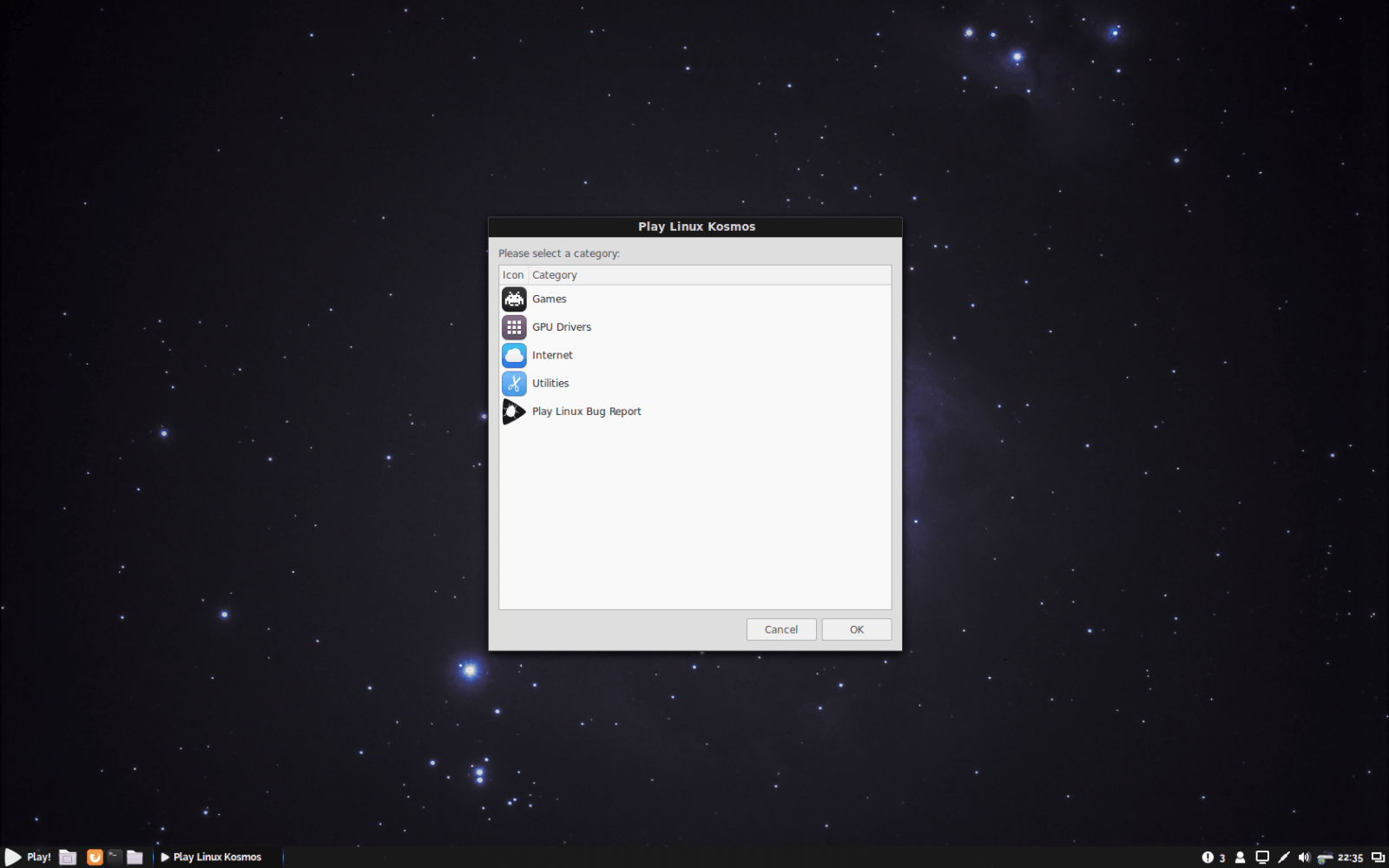Viewport: 1389px width, 868px height.
Task: Click the audio jack plug tray icon
Action: [1284, 858]
